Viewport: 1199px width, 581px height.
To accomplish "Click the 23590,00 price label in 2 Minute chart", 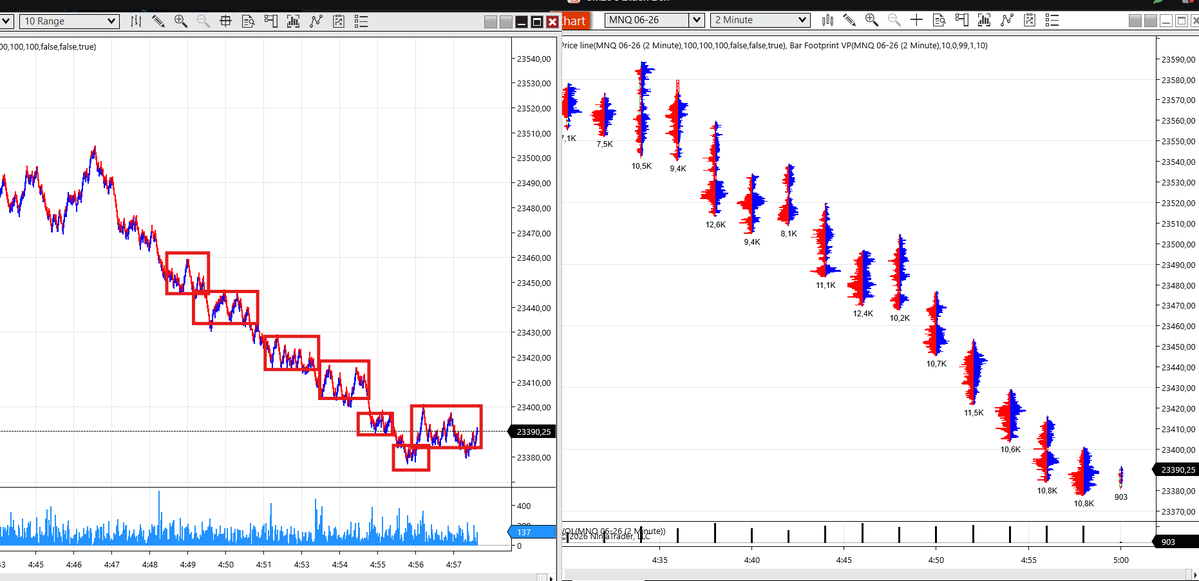I will point(1178,60).
